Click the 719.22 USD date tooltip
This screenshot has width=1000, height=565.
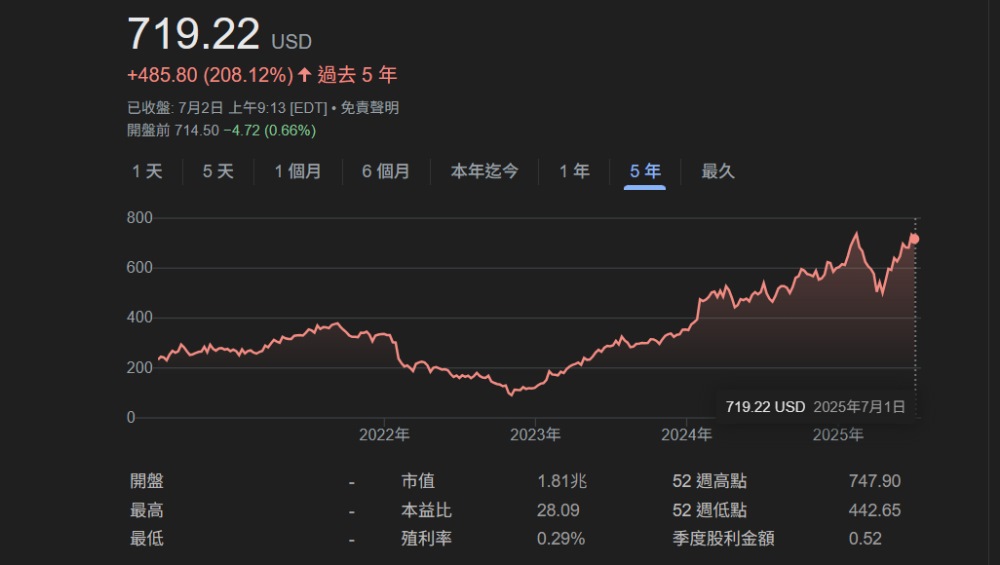(814, 407)
